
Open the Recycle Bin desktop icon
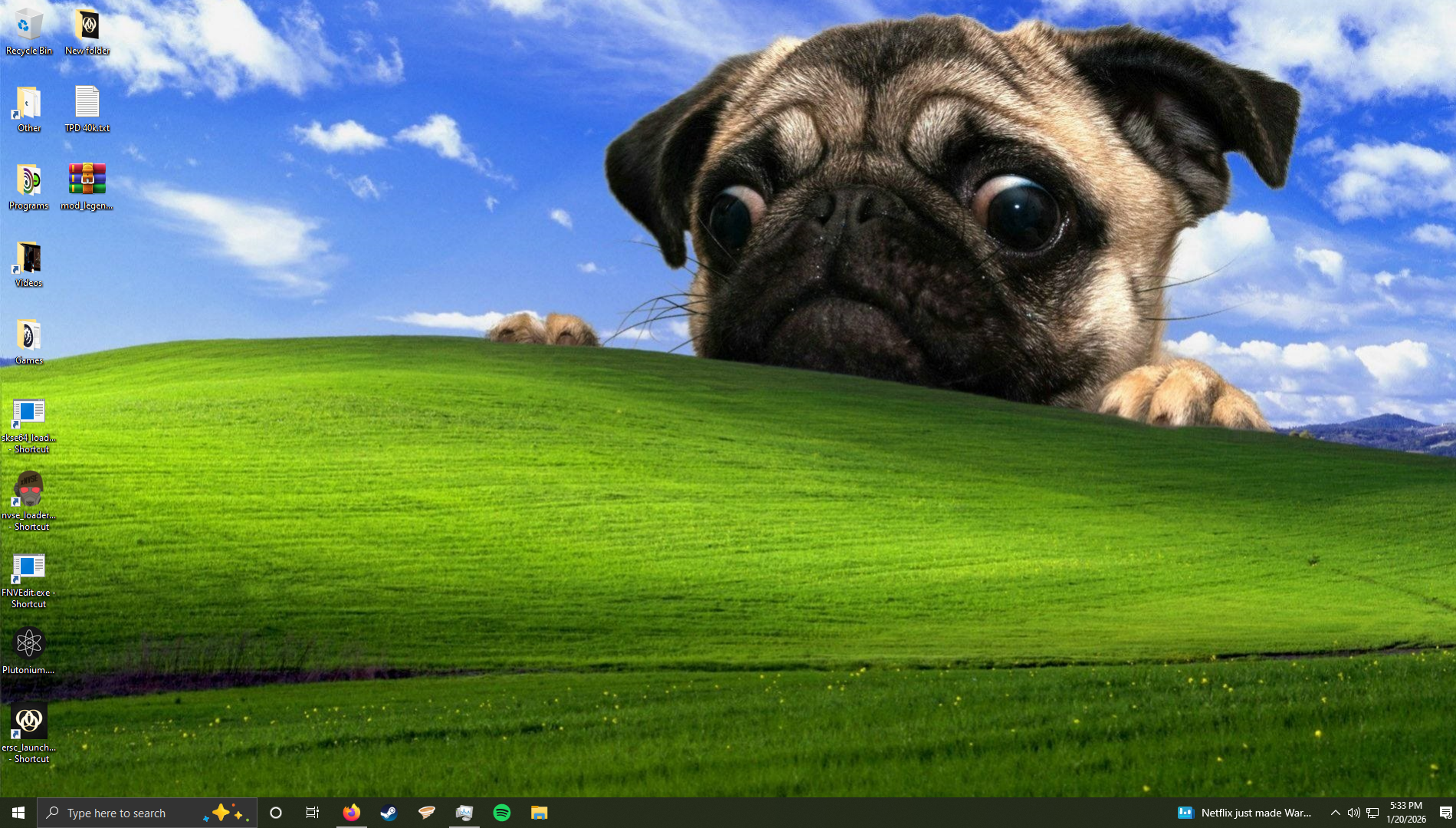[28, 31]
